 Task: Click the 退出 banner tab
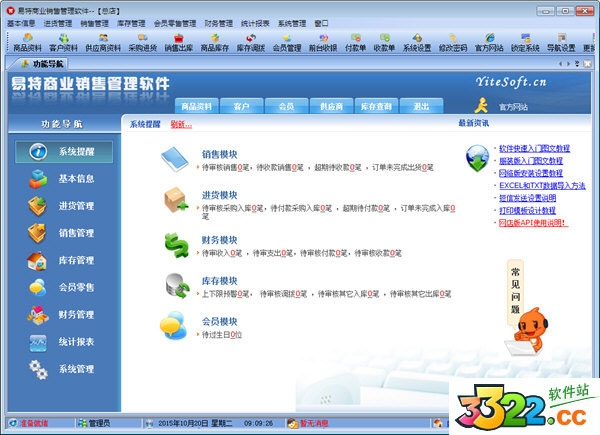421,106
